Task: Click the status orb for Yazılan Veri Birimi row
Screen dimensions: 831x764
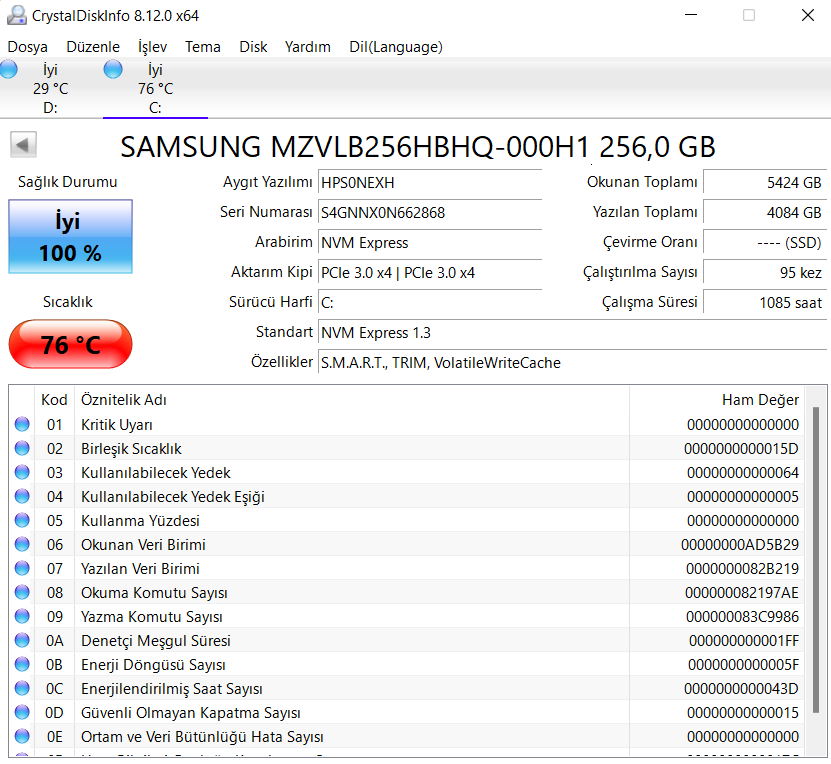Action: pyautogui.click(x=22, y=568)
